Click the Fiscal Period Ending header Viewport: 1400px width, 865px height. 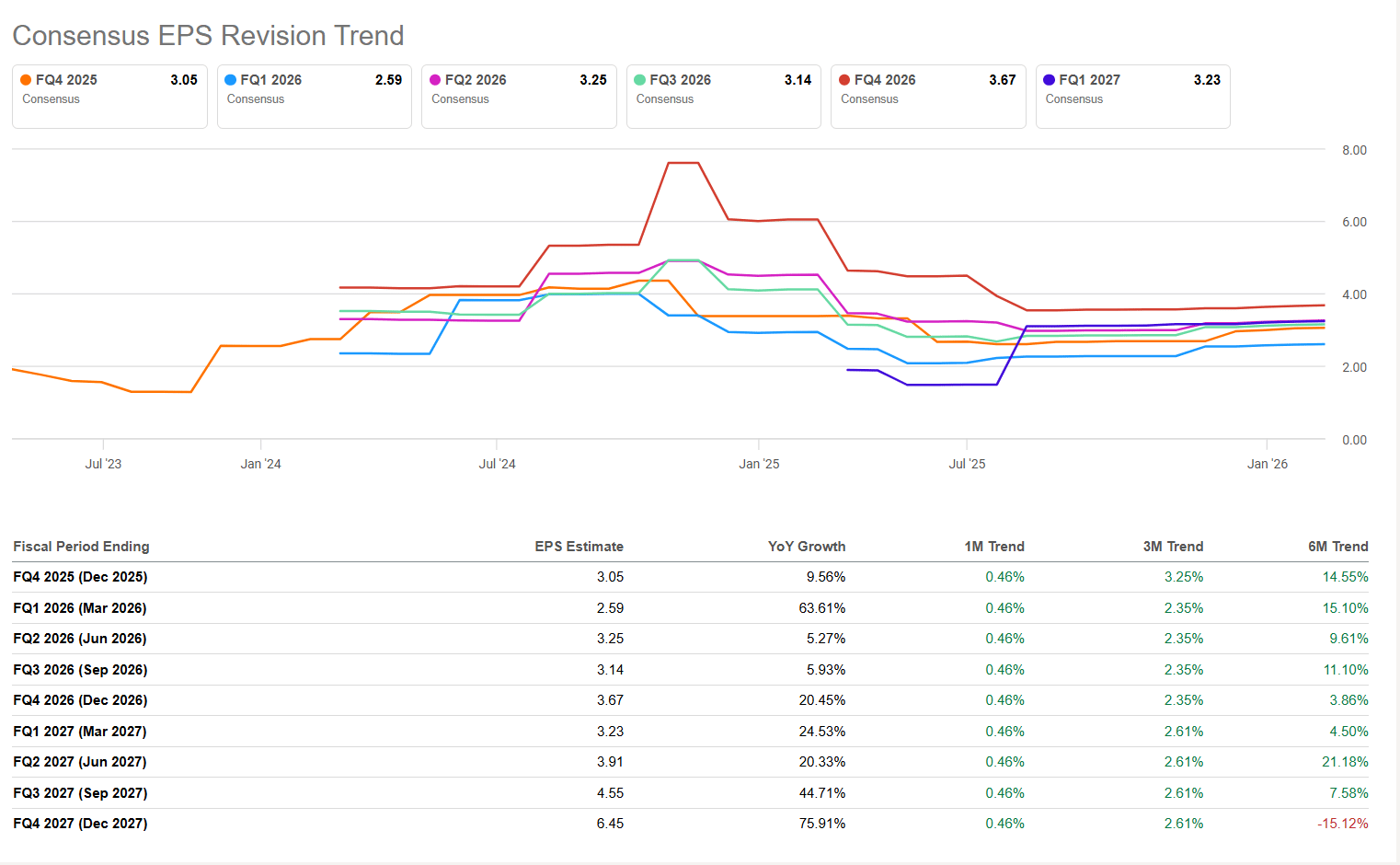point(81,547)
